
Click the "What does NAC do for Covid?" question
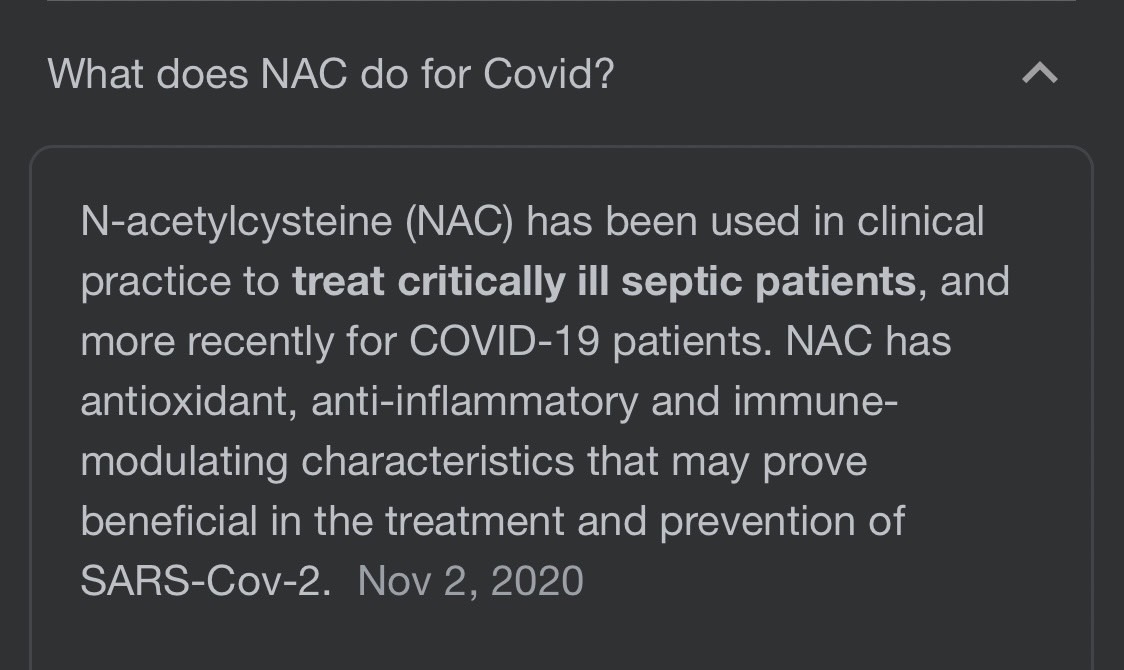coord(330,74)
